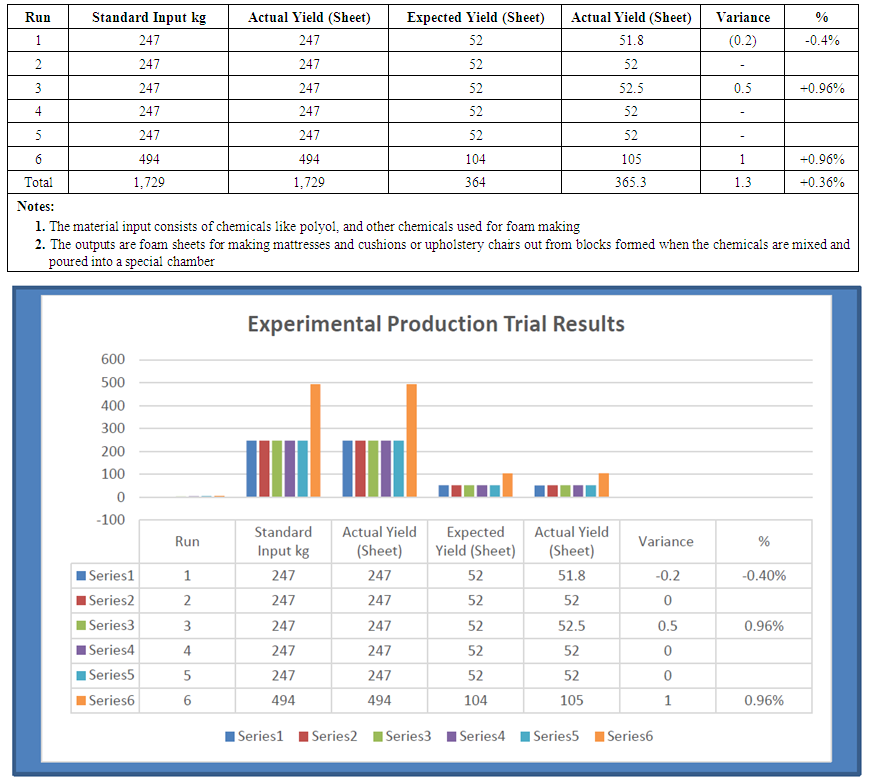Click the Series4 purple key in chart data table

(81, 650)
